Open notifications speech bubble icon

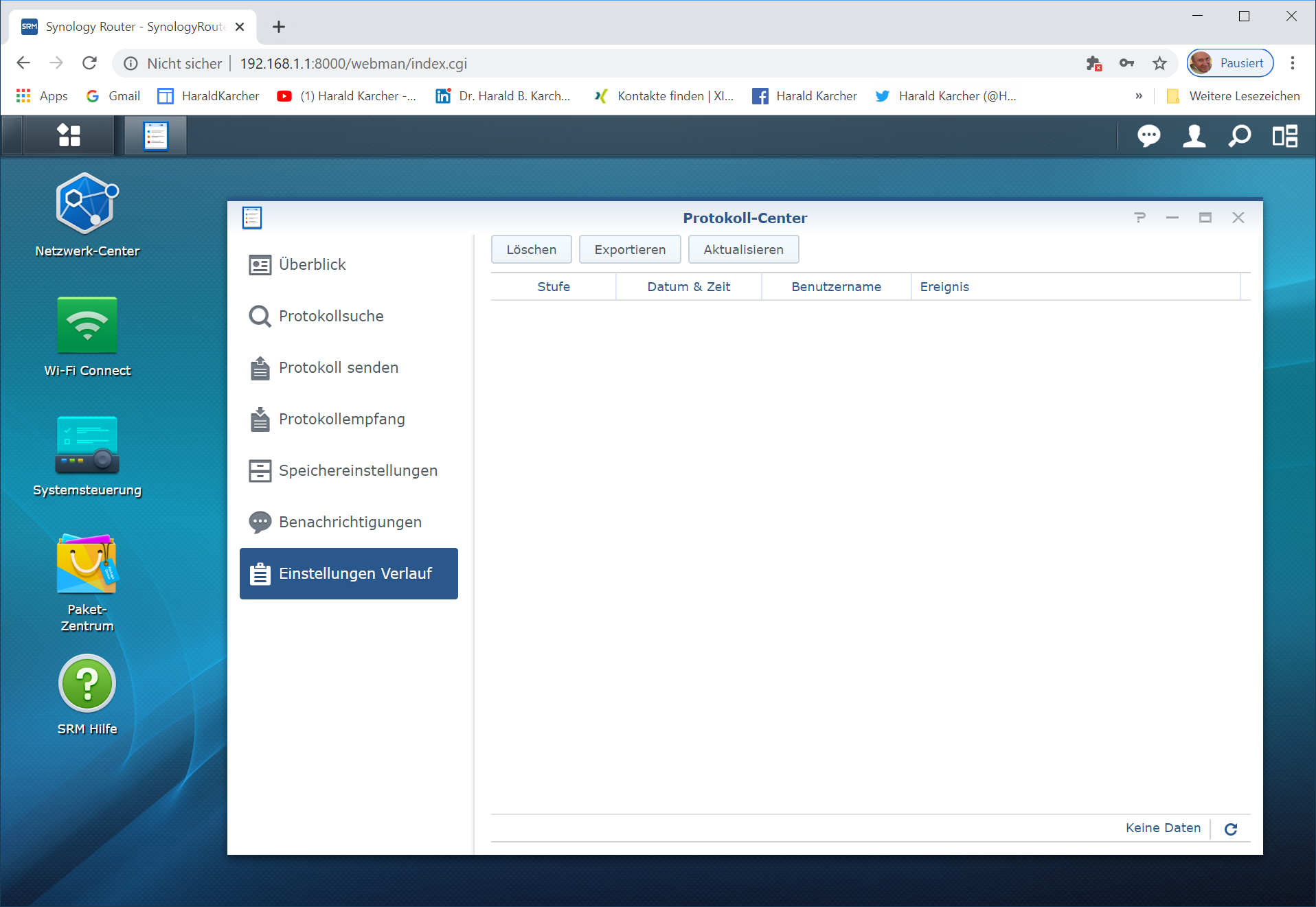pyautogui.click(x=1148, y=136)
